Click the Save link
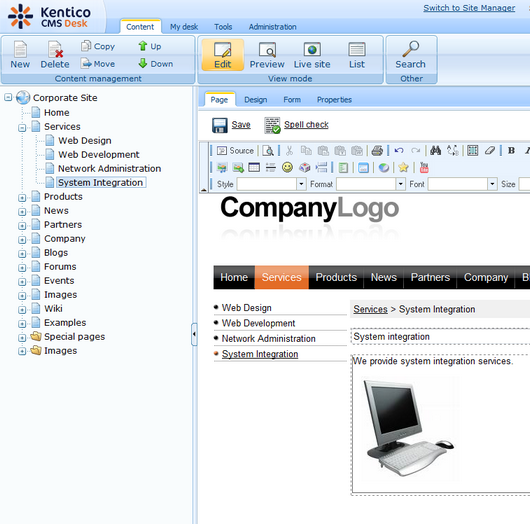530x524 pixels. click(x=241, y=125)
